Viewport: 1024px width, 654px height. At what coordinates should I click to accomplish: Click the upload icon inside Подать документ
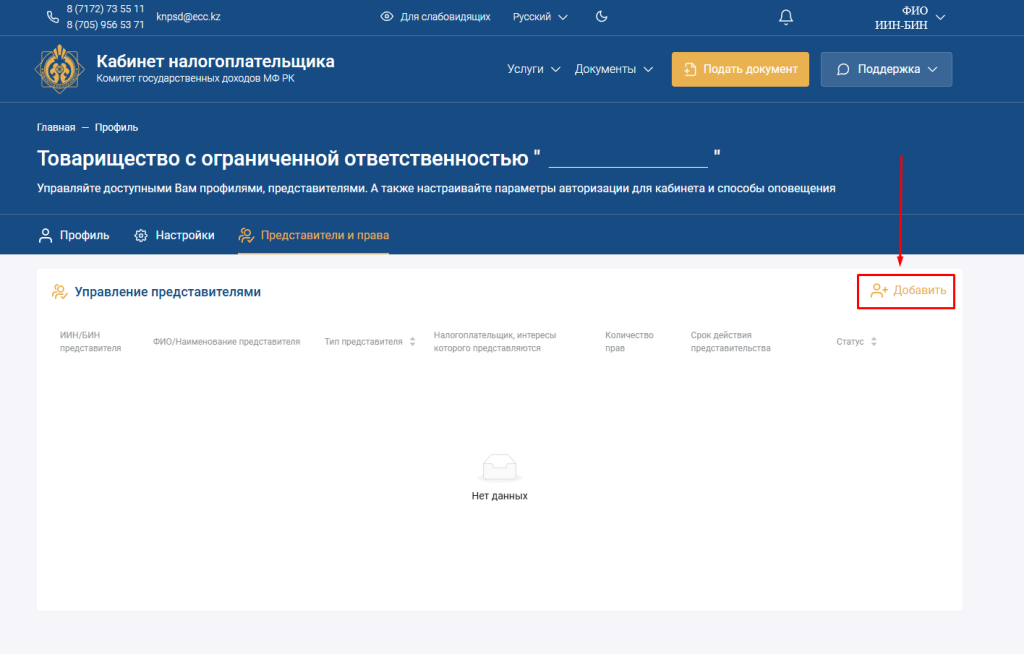pos(691,69)
